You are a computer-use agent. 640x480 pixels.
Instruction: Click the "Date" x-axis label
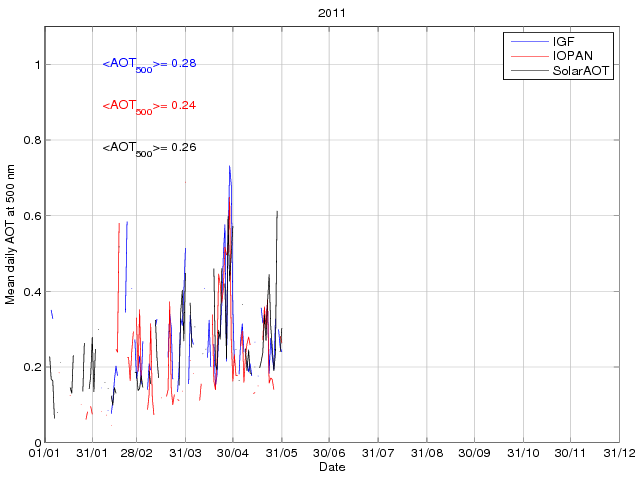(x=332, y=467)
